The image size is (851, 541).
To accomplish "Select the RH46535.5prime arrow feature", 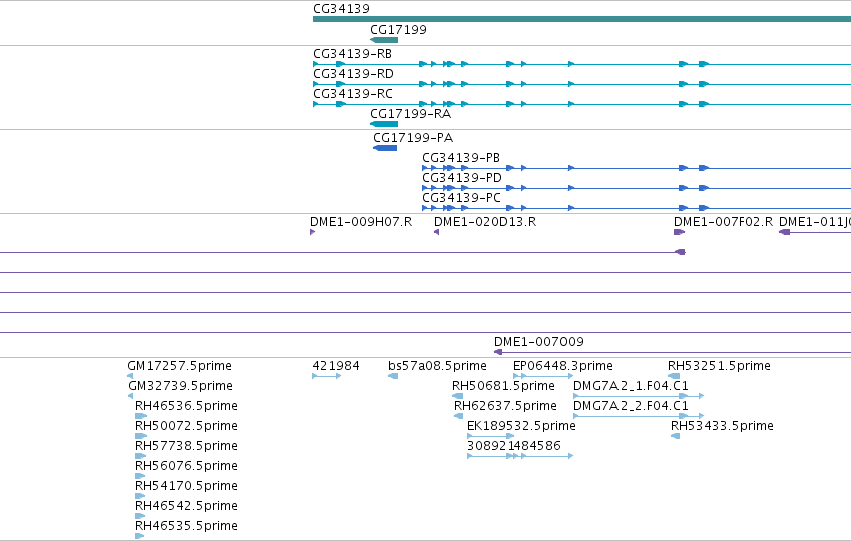I will [139, 536].
